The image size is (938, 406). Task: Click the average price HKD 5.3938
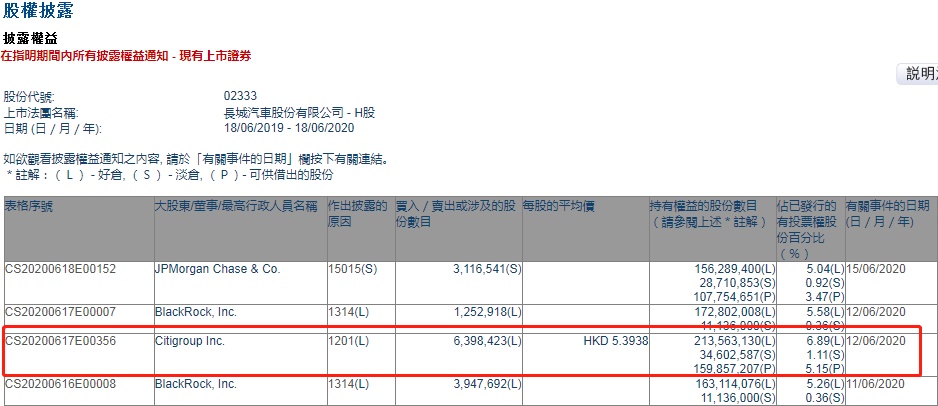(x=616, y=341)
